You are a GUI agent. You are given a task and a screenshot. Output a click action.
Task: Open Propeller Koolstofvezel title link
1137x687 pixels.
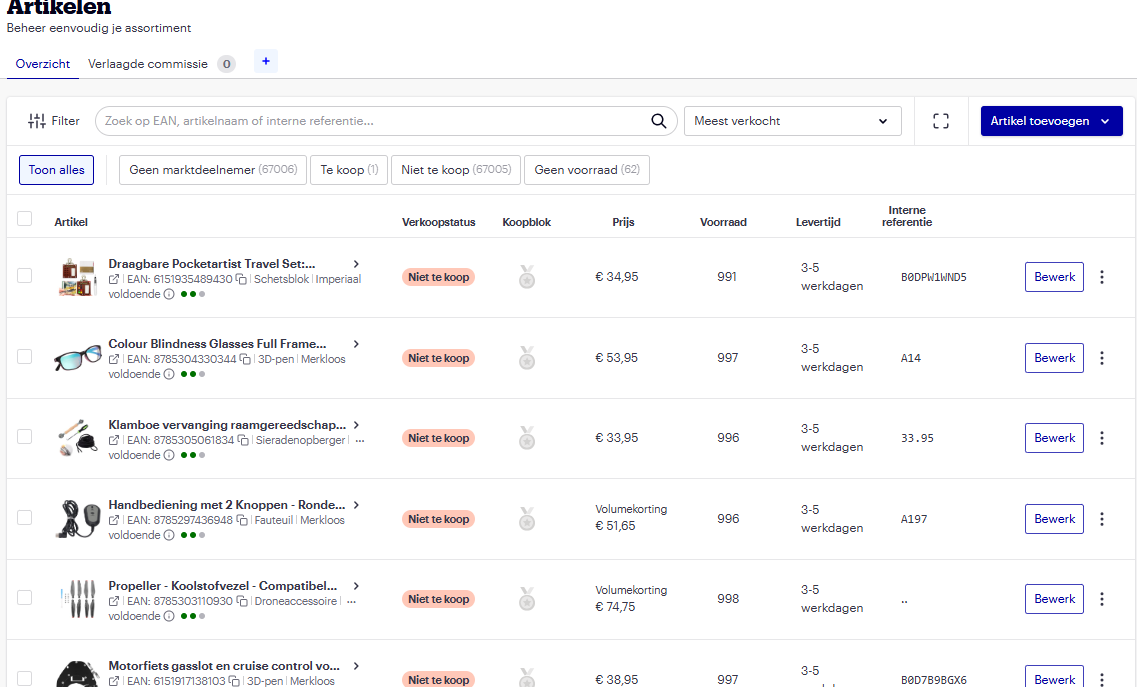point(223,586)
